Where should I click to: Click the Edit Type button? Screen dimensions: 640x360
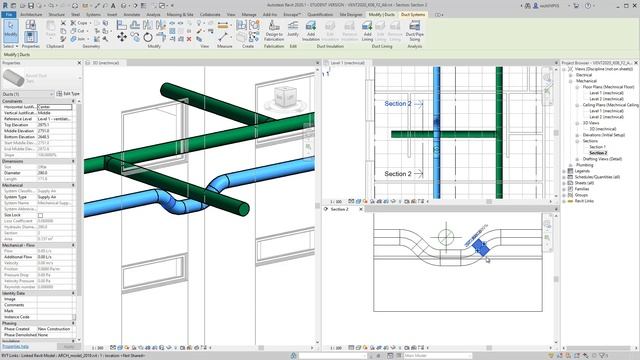pos(68,94)
